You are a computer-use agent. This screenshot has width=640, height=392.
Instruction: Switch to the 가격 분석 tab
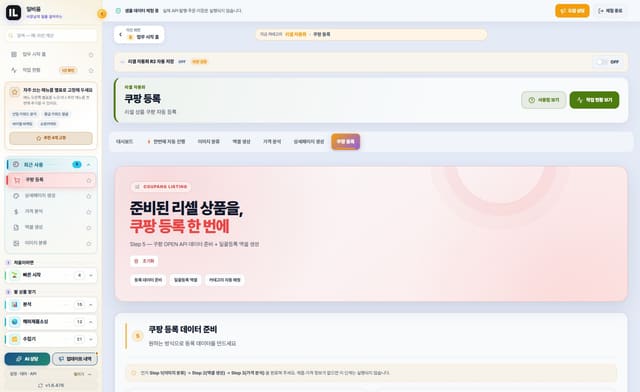pos(272,142)
